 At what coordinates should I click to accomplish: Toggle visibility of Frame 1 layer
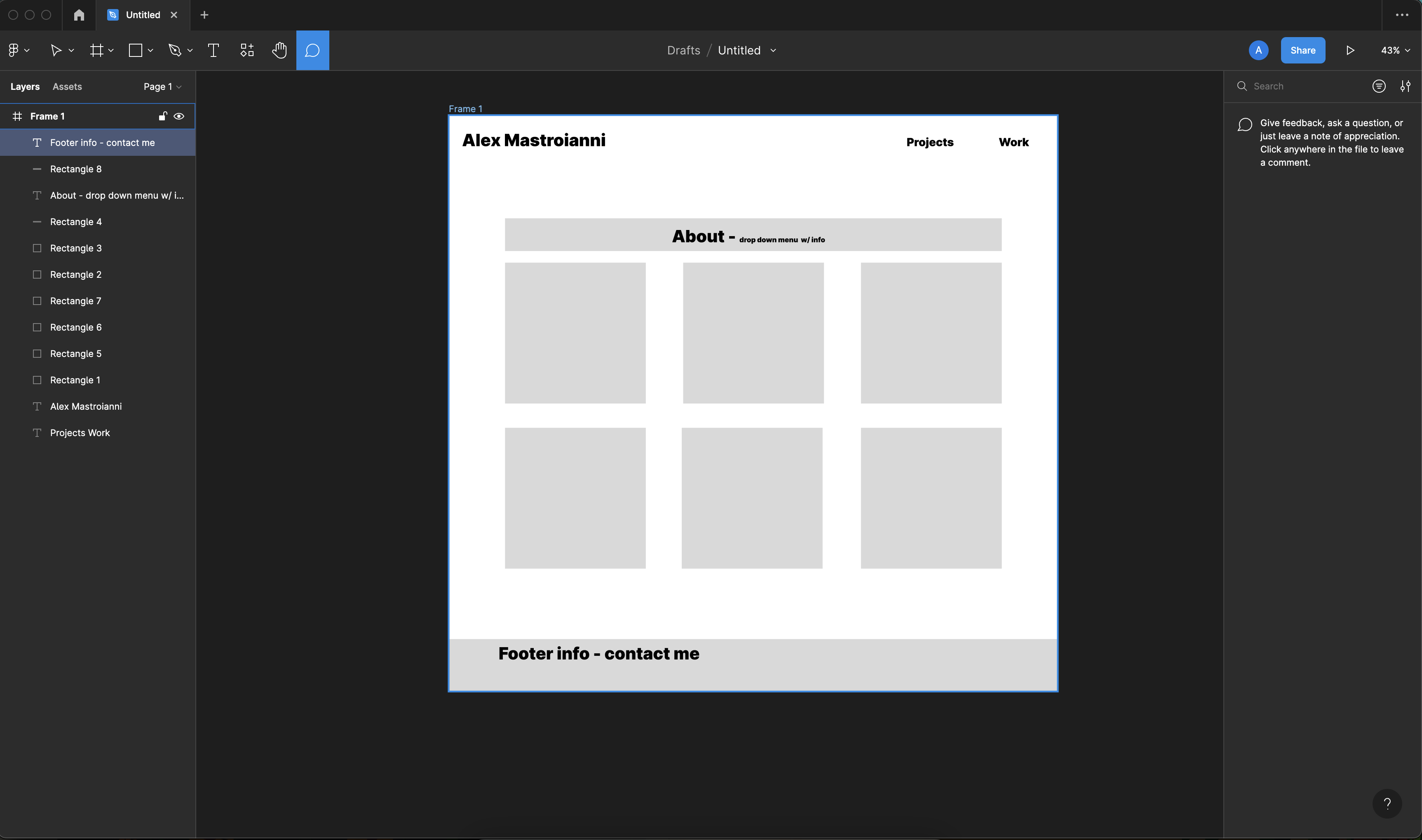tap(179, 115)
